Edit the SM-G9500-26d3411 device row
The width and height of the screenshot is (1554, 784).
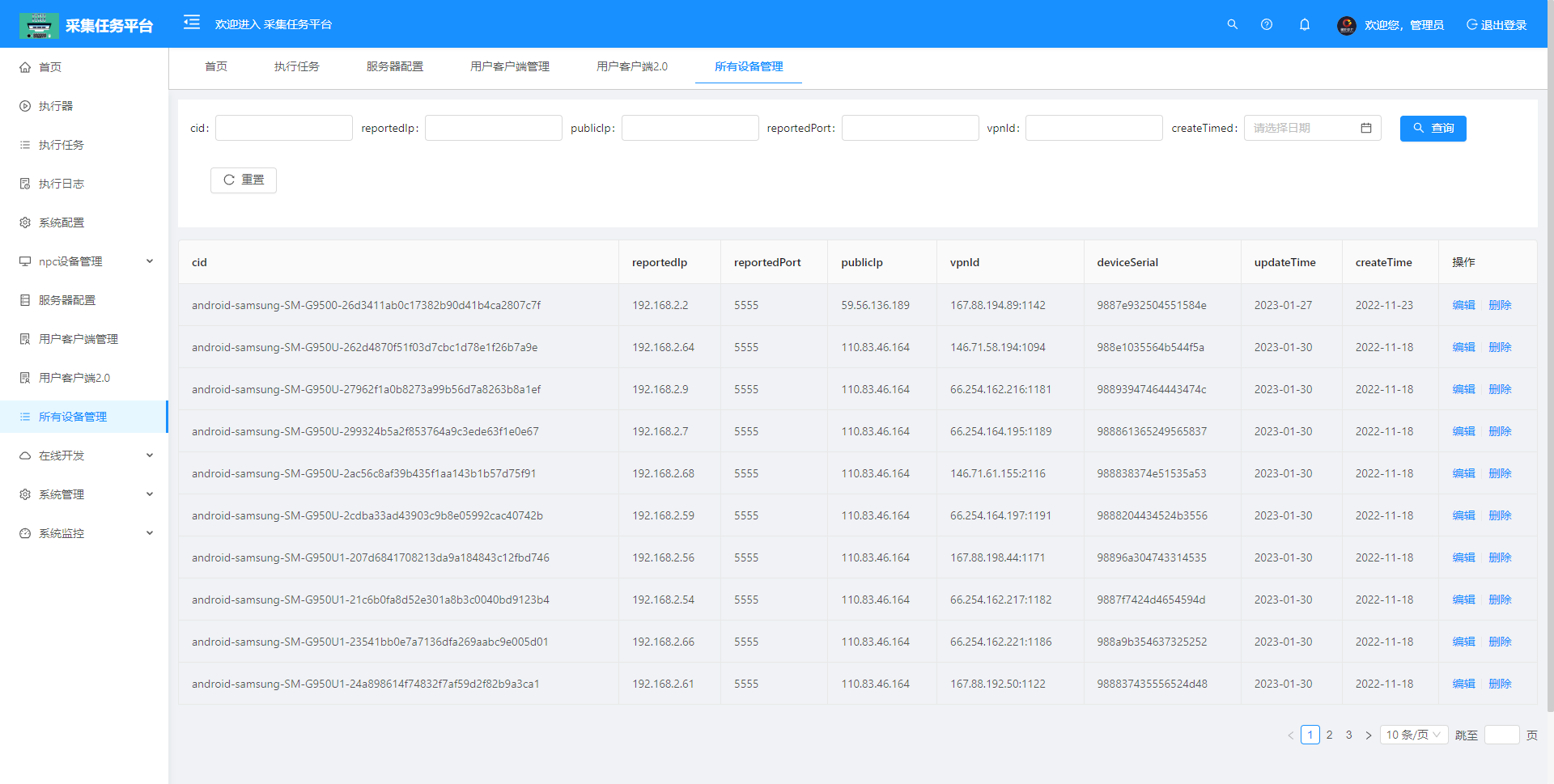pyautogui.click(x=1463, y=305)
